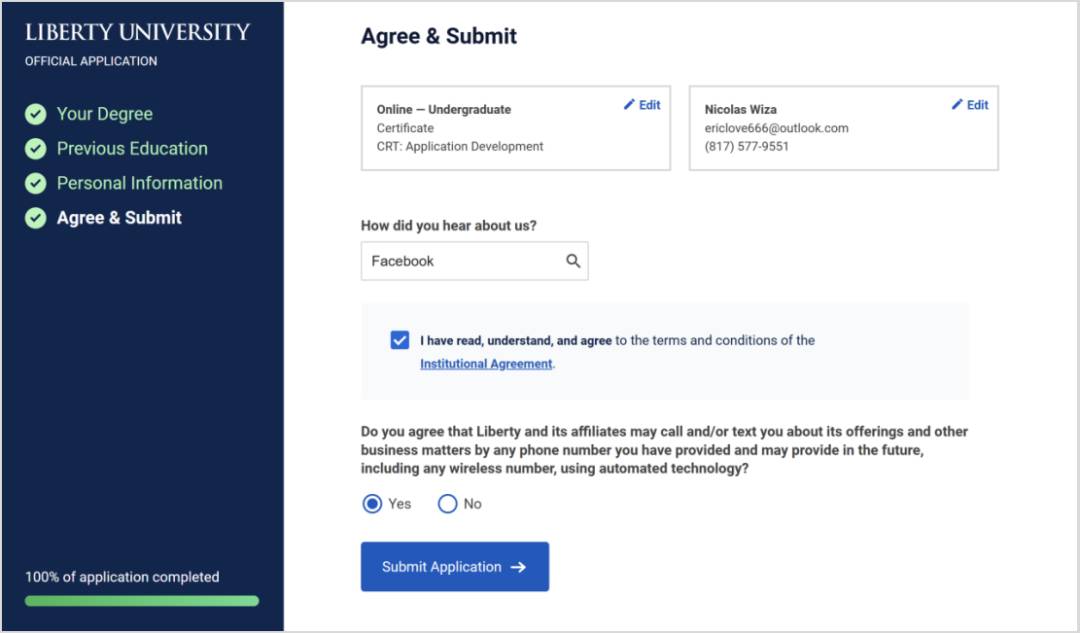Click the checkmark icon next to Previous Education

[36, 149]
